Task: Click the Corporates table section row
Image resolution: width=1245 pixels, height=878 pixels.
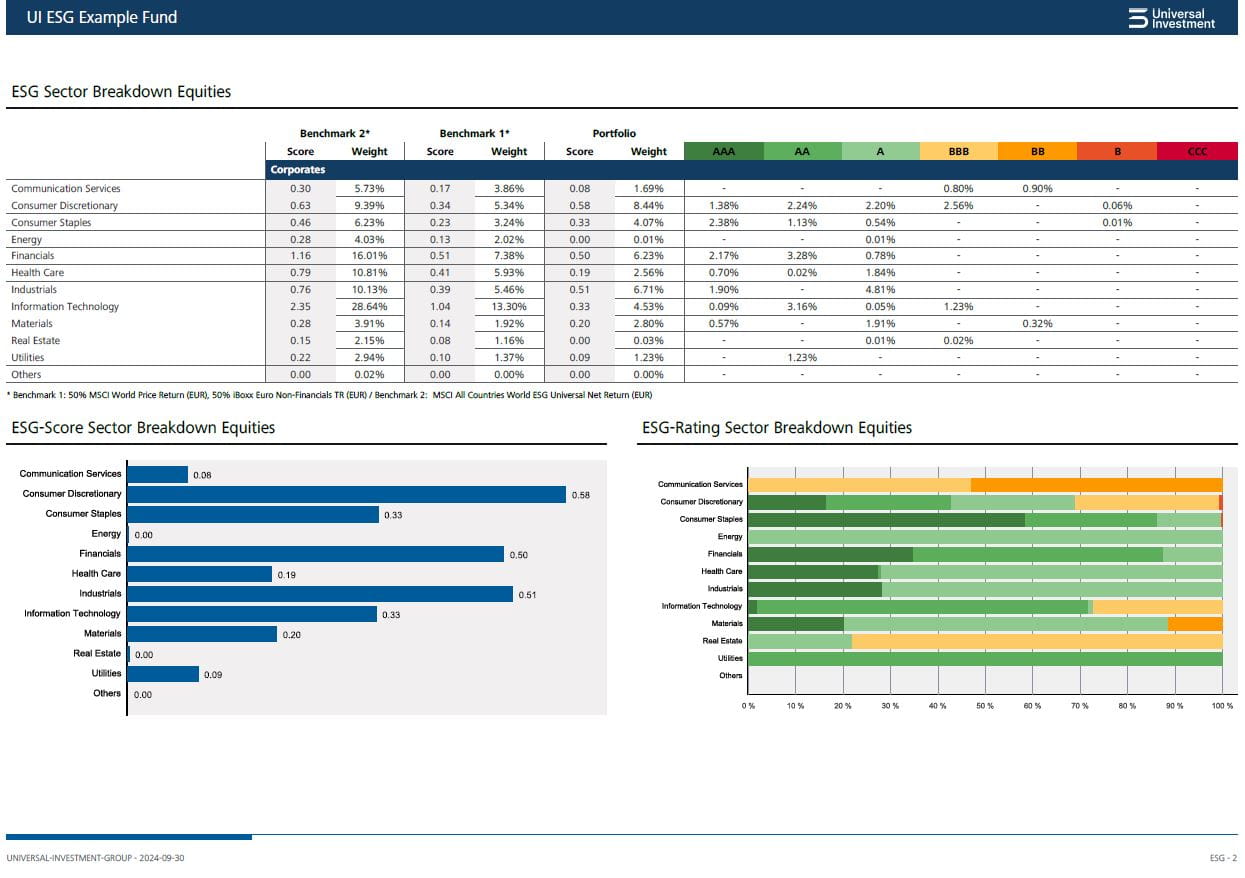Action: point(297,170)
